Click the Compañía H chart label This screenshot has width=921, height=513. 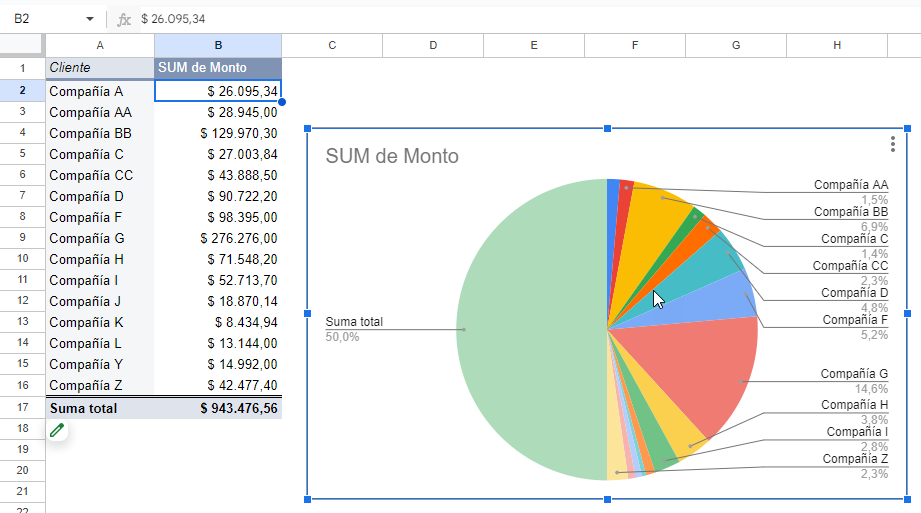[854, 412]
